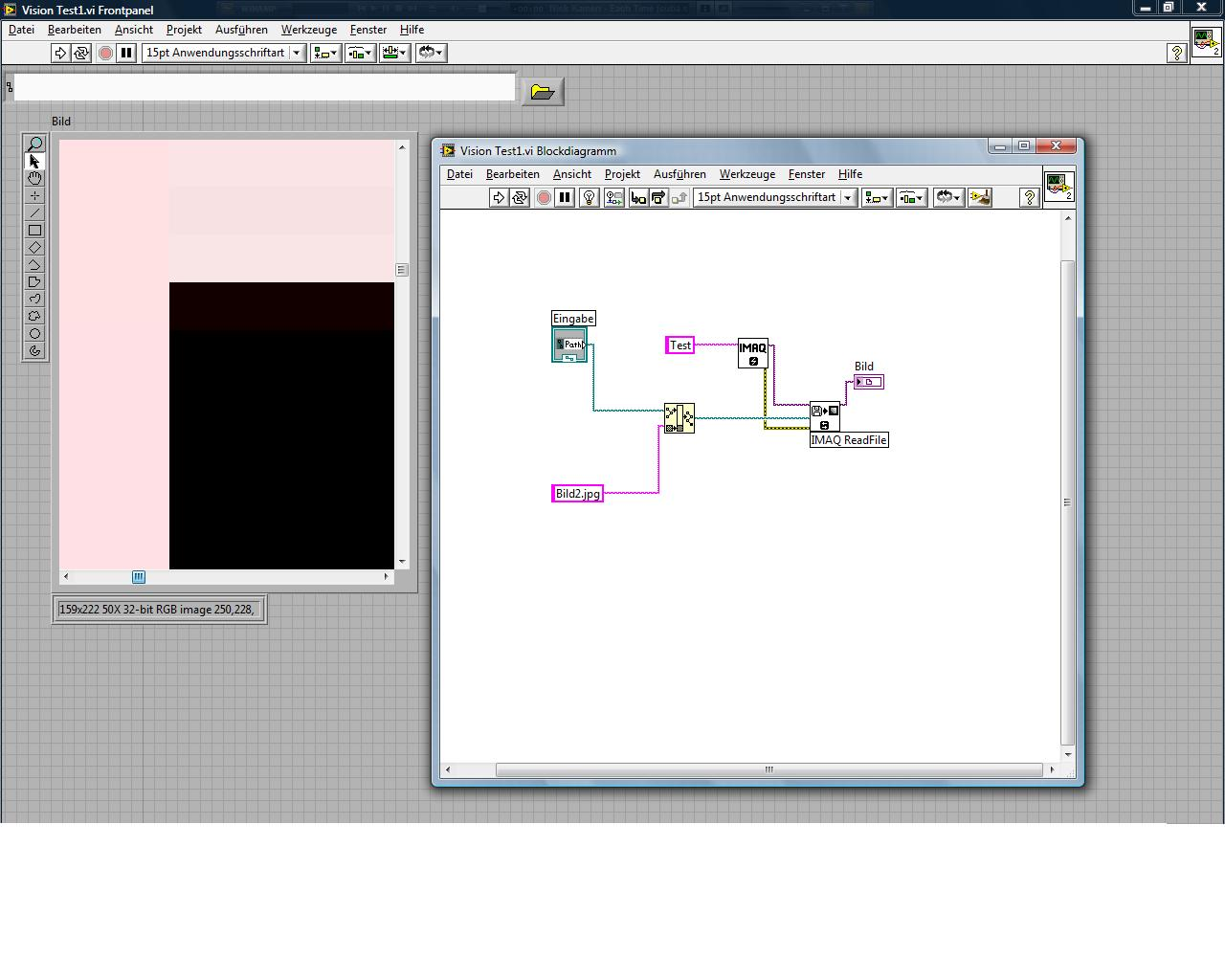Viewport: 1225px width, 980px height.
Task: Select the Polygon tool in image palette
Action: (35, 281)
